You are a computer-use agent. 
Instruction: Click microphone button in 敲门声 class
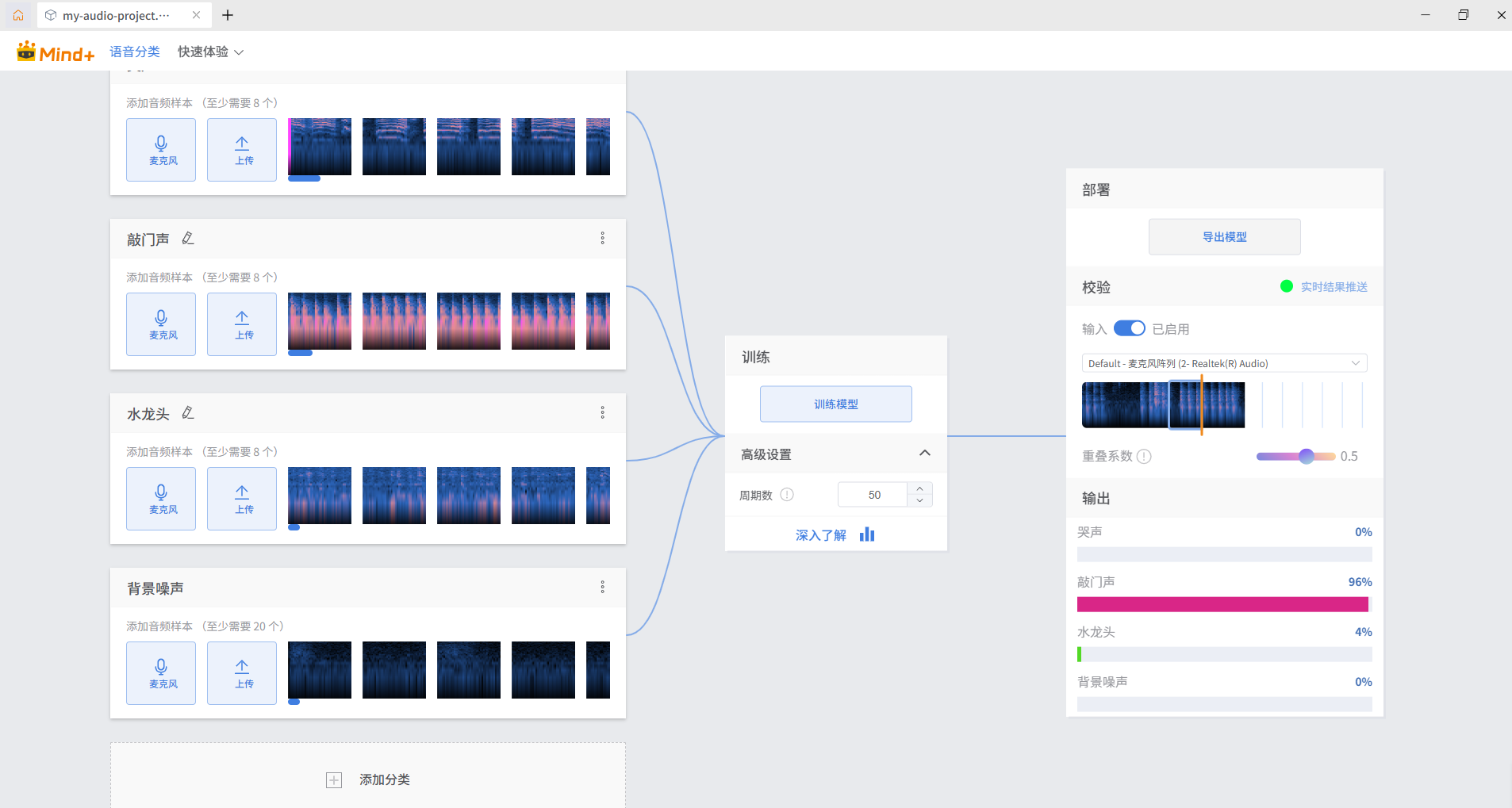coord(161,324)
